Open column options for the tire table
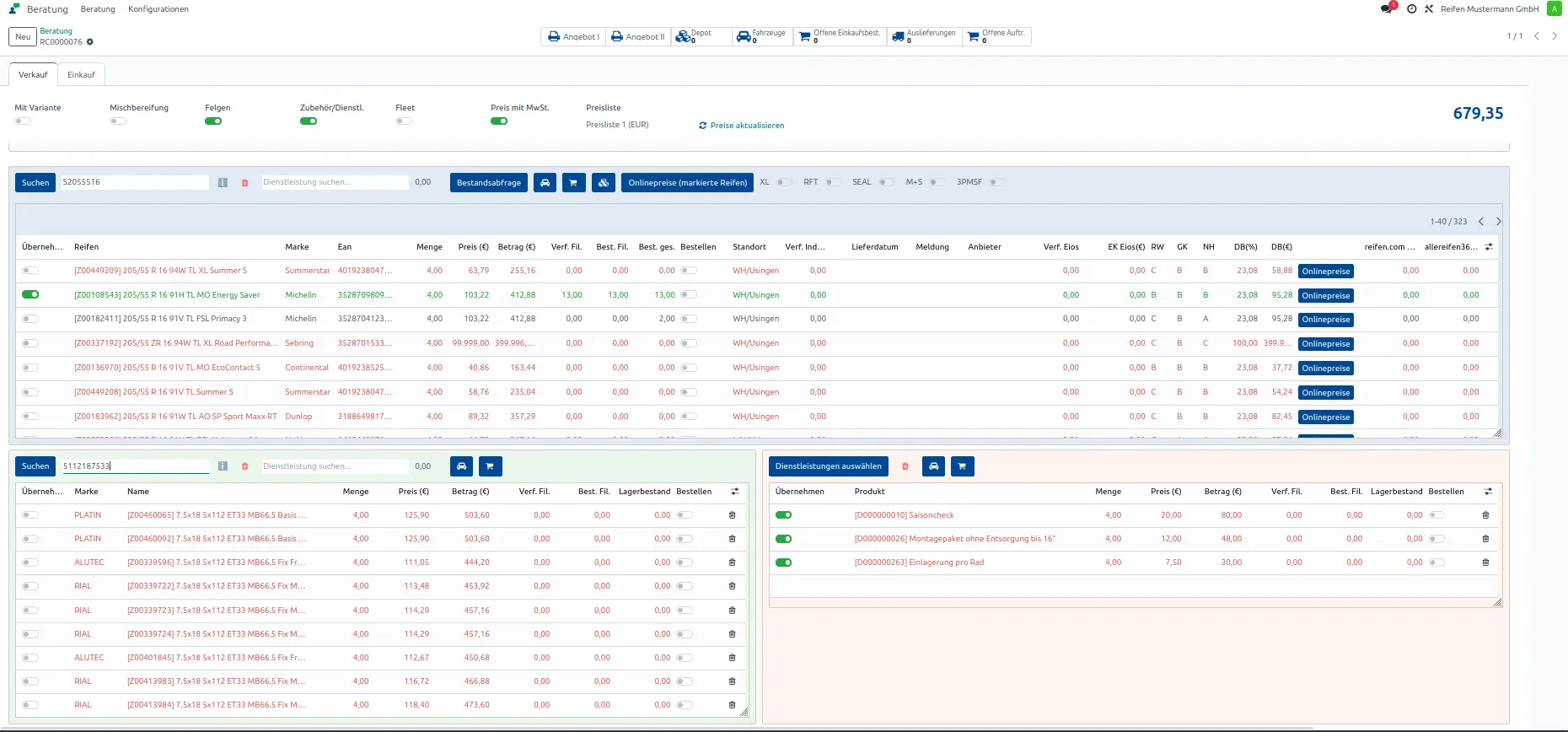Viewport: 1568px width, 732px height. pyautogui.click(x=1489, y=247)
